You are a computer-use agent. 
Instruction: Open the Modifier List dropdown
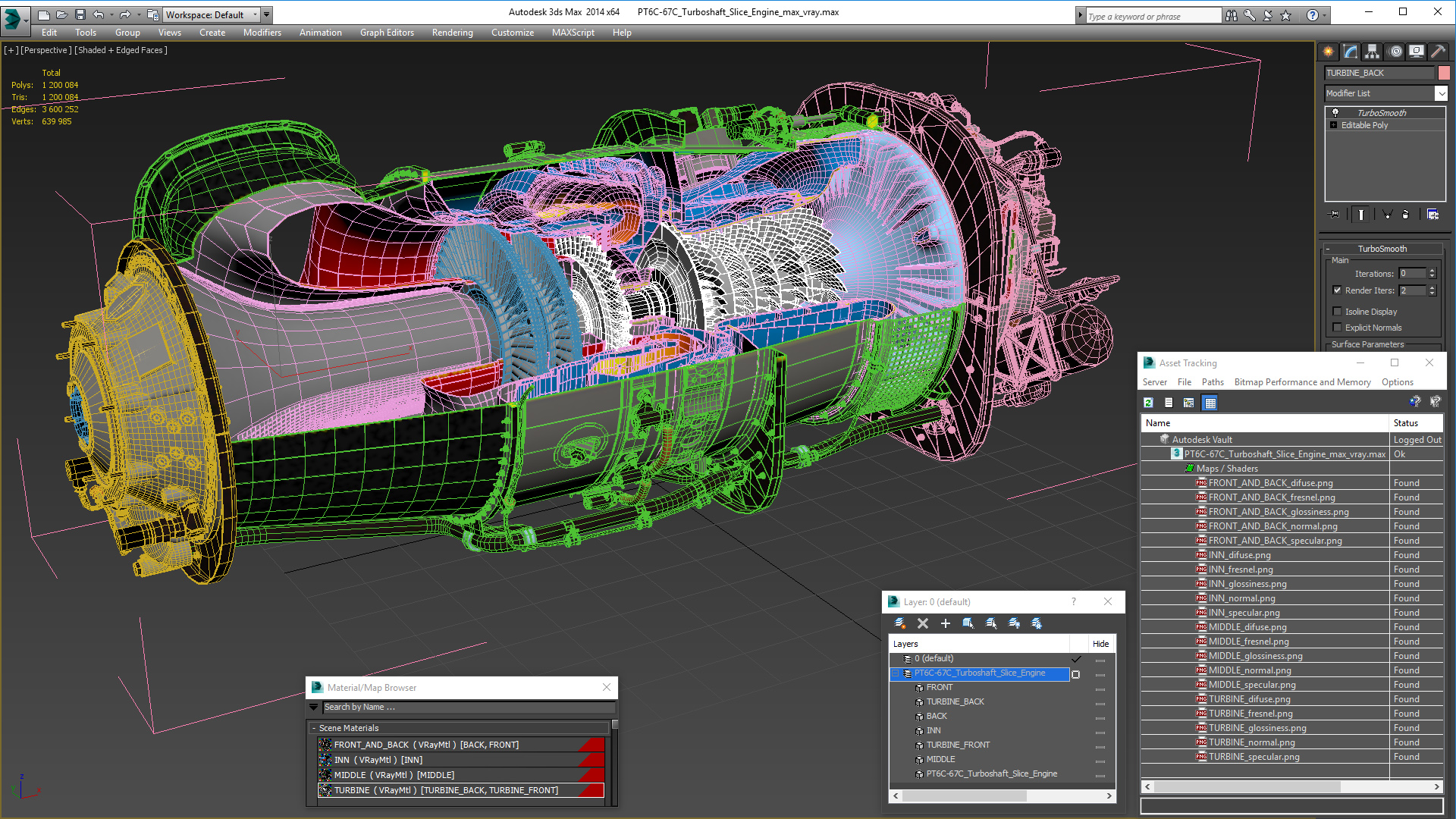(1441, 93)
